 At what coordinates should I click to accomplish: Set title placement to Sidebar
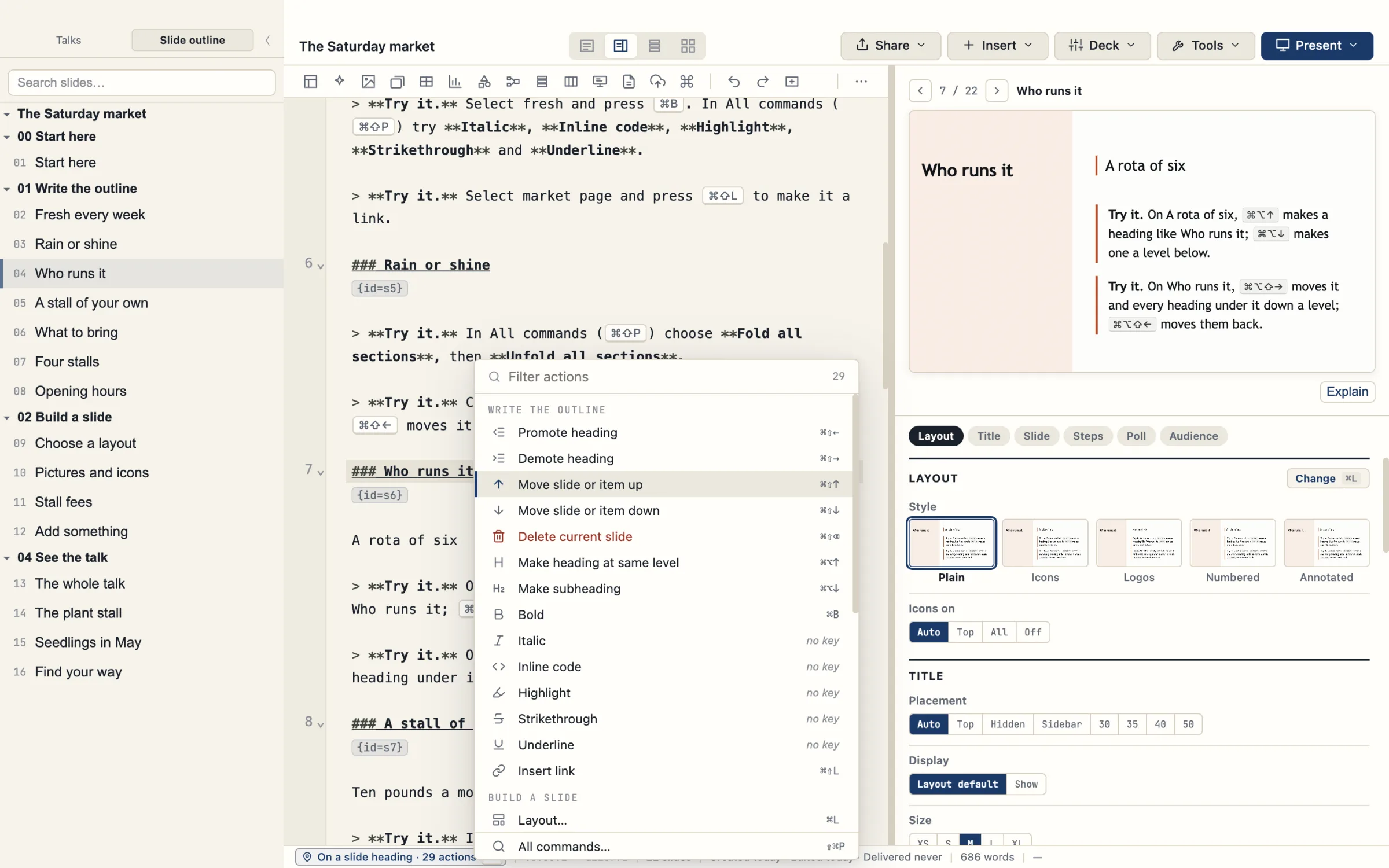click(x=1061, y=724)
